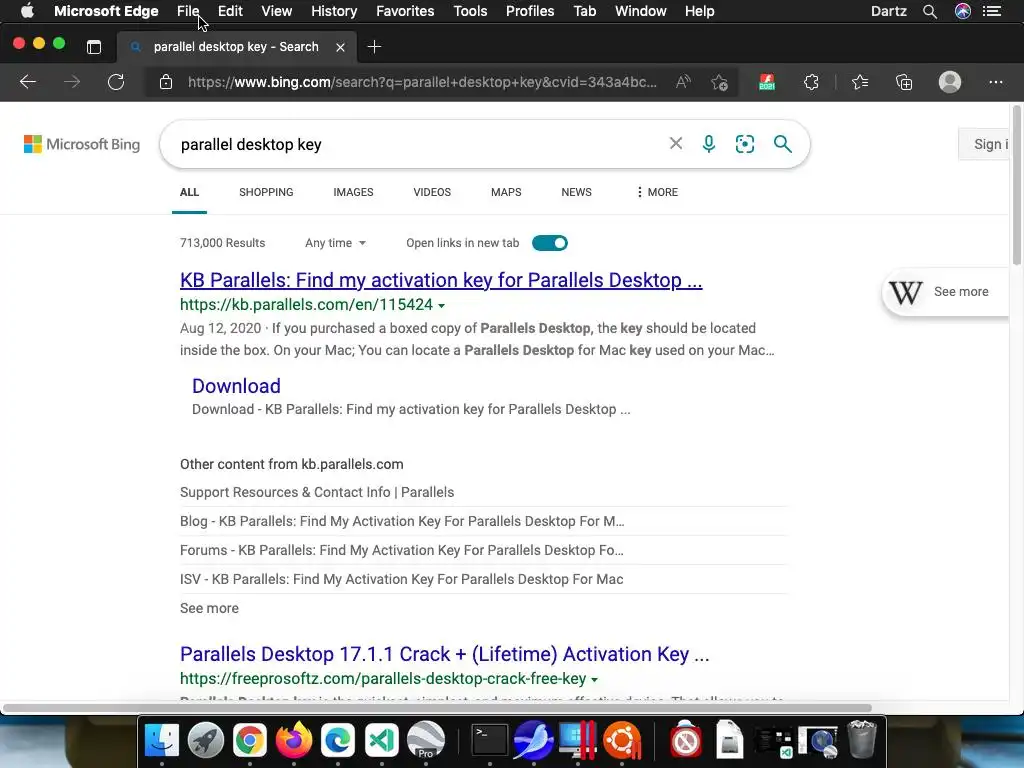Click the red 2021 extension icon

(x=767, y=82)
